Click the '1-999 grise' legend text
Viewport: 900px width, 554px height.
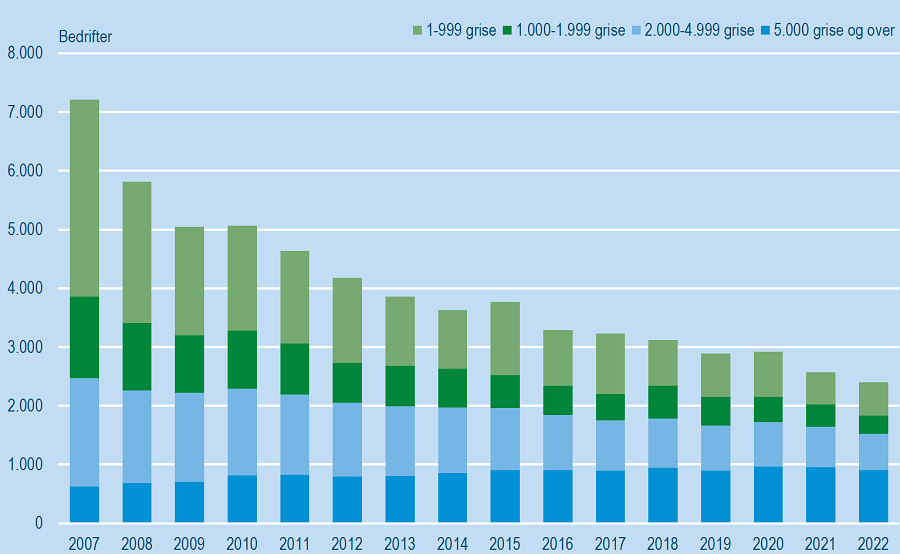point(461,31)
